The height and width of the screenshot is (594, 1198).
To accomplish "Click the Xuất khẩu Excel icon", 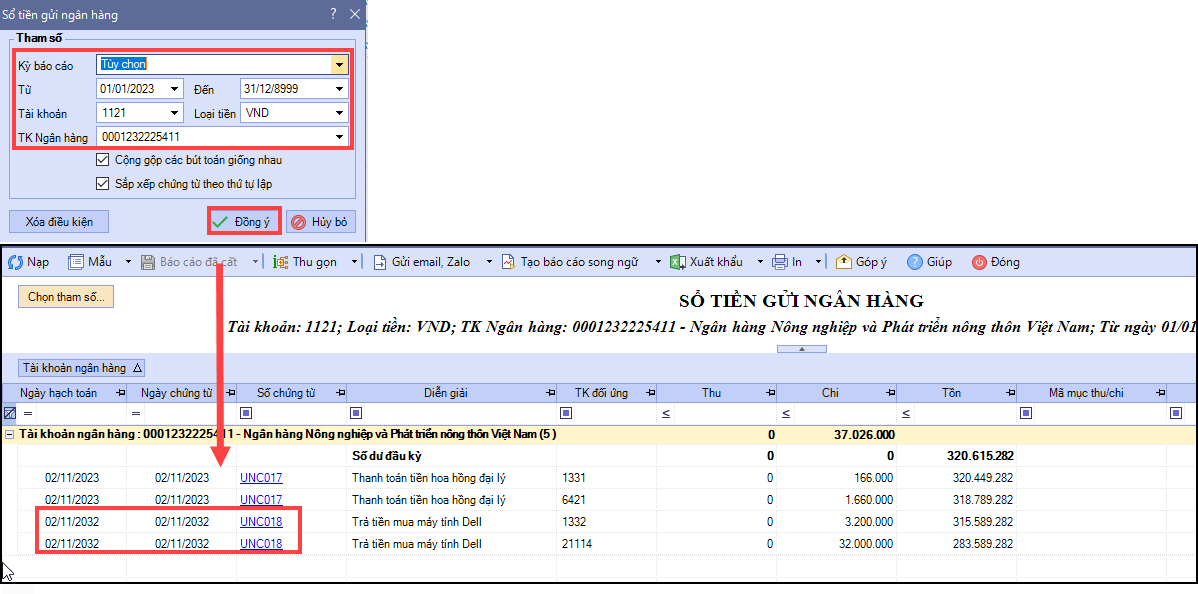I will tap(677, 262).
